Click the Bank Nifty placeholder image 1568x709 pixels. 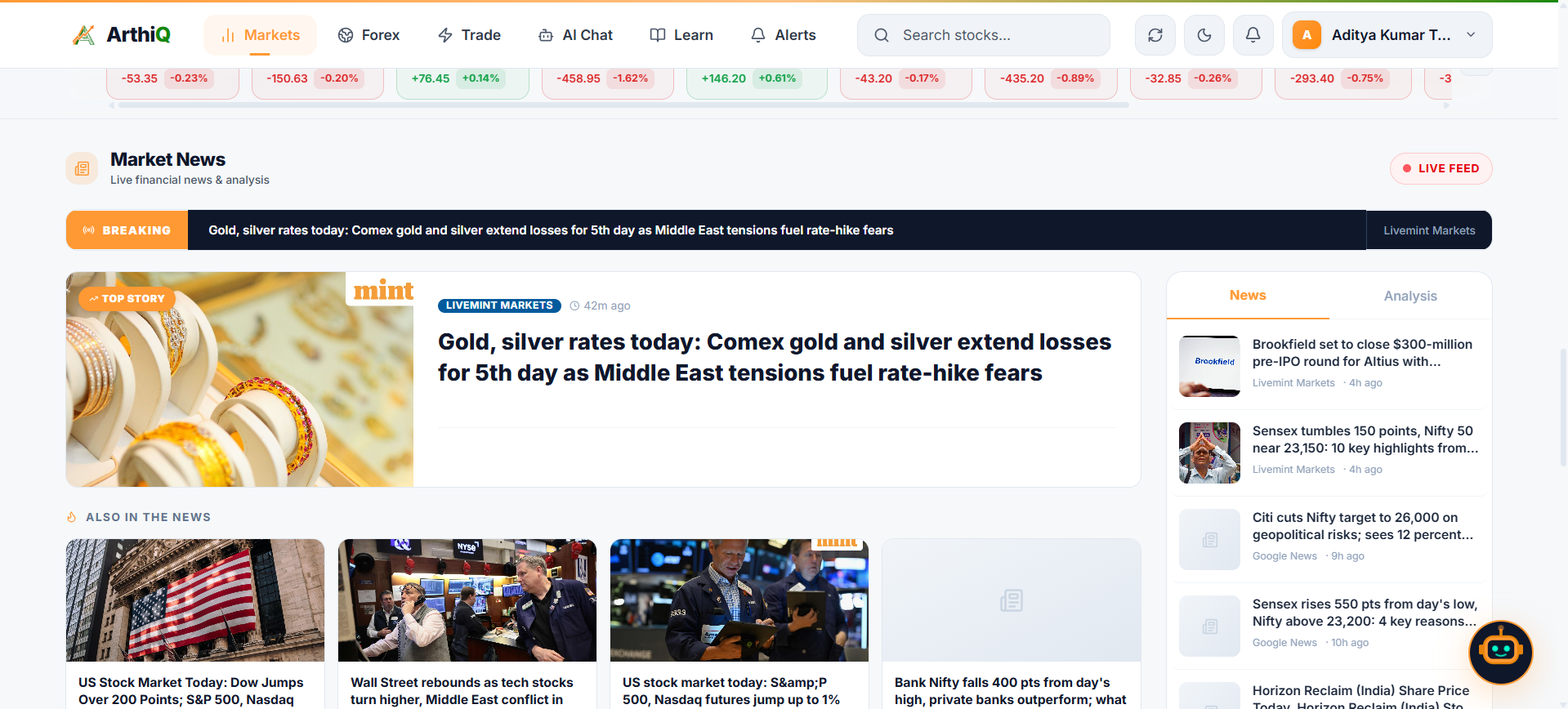tap(1012, 600)
